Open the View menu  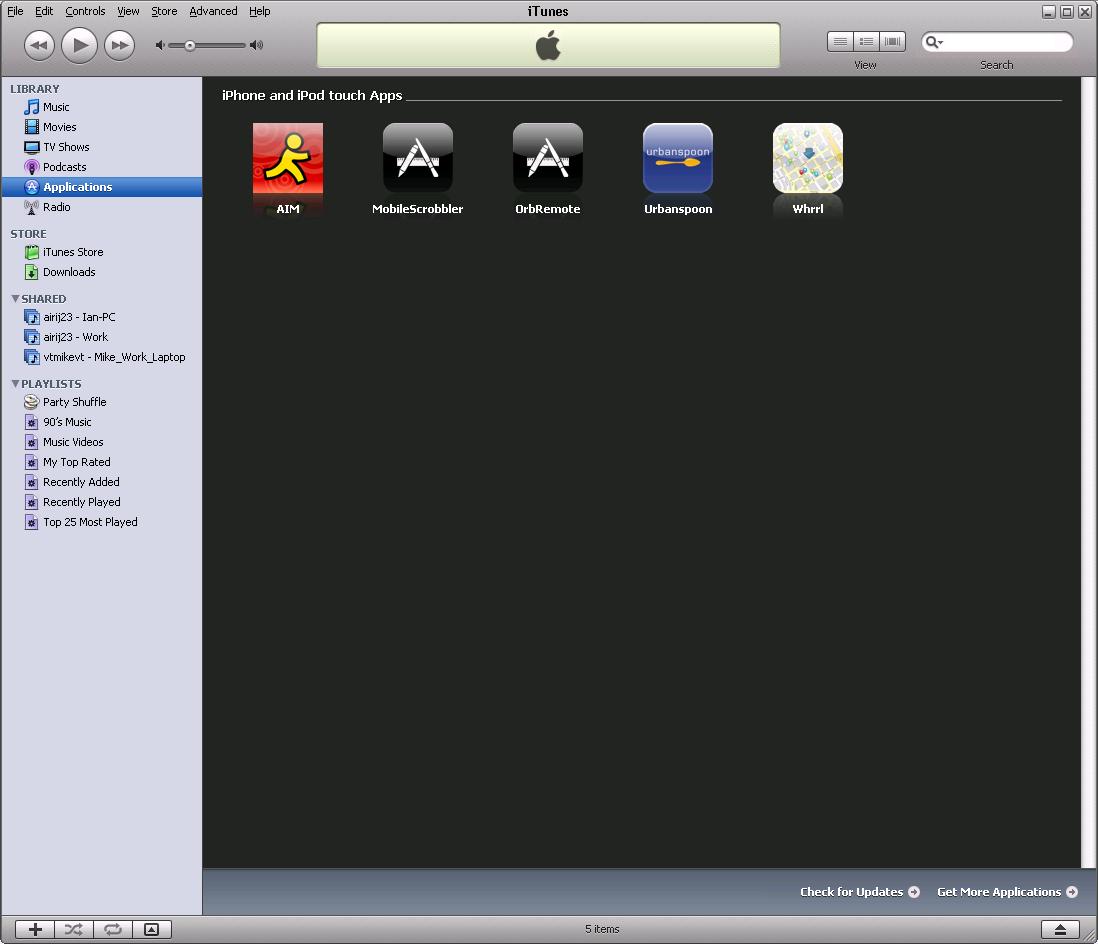[128, 11]
